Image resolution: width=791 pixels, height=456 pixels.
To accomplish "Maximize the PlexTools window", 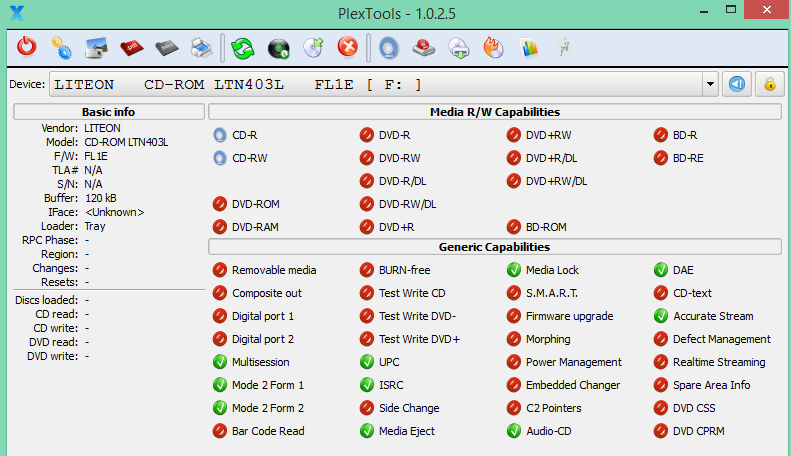I will [x=731, y=10].
